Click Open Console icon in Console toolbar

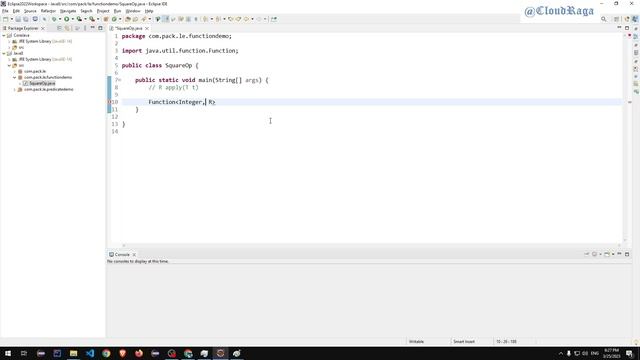[607, 254]
